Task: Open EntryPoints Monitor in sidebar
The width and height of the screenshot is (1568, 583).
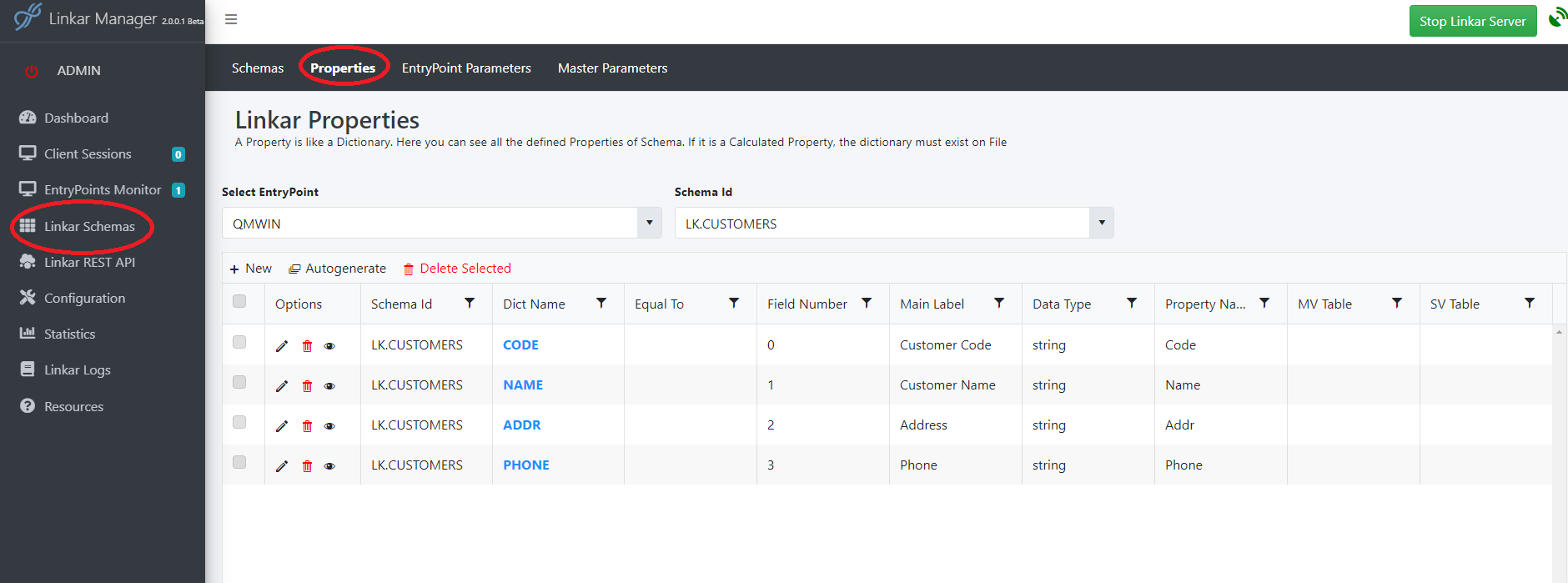Action: click(x=103, y=190)
